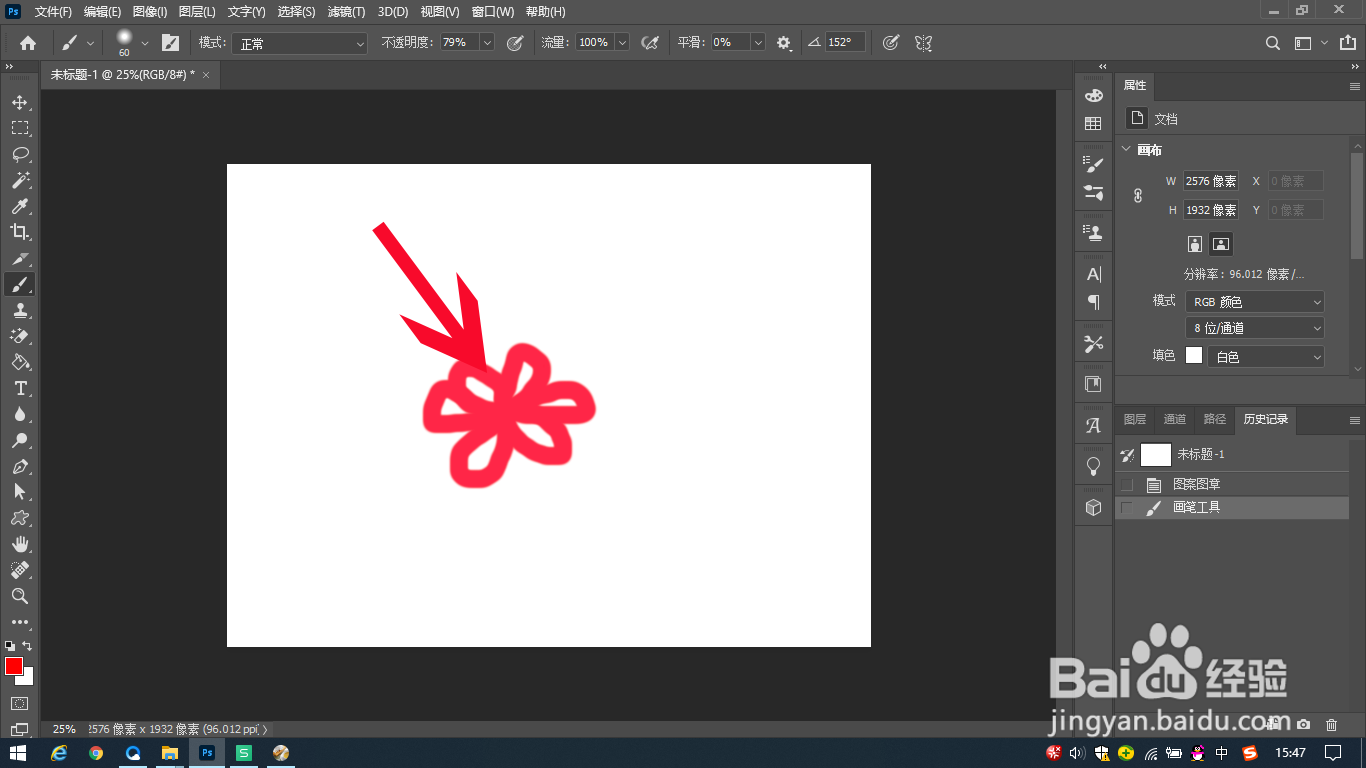Screen dimensions: 1366x768
Task: Open the opacity 79% dropdown arrow
Action: tap(487, 43)
